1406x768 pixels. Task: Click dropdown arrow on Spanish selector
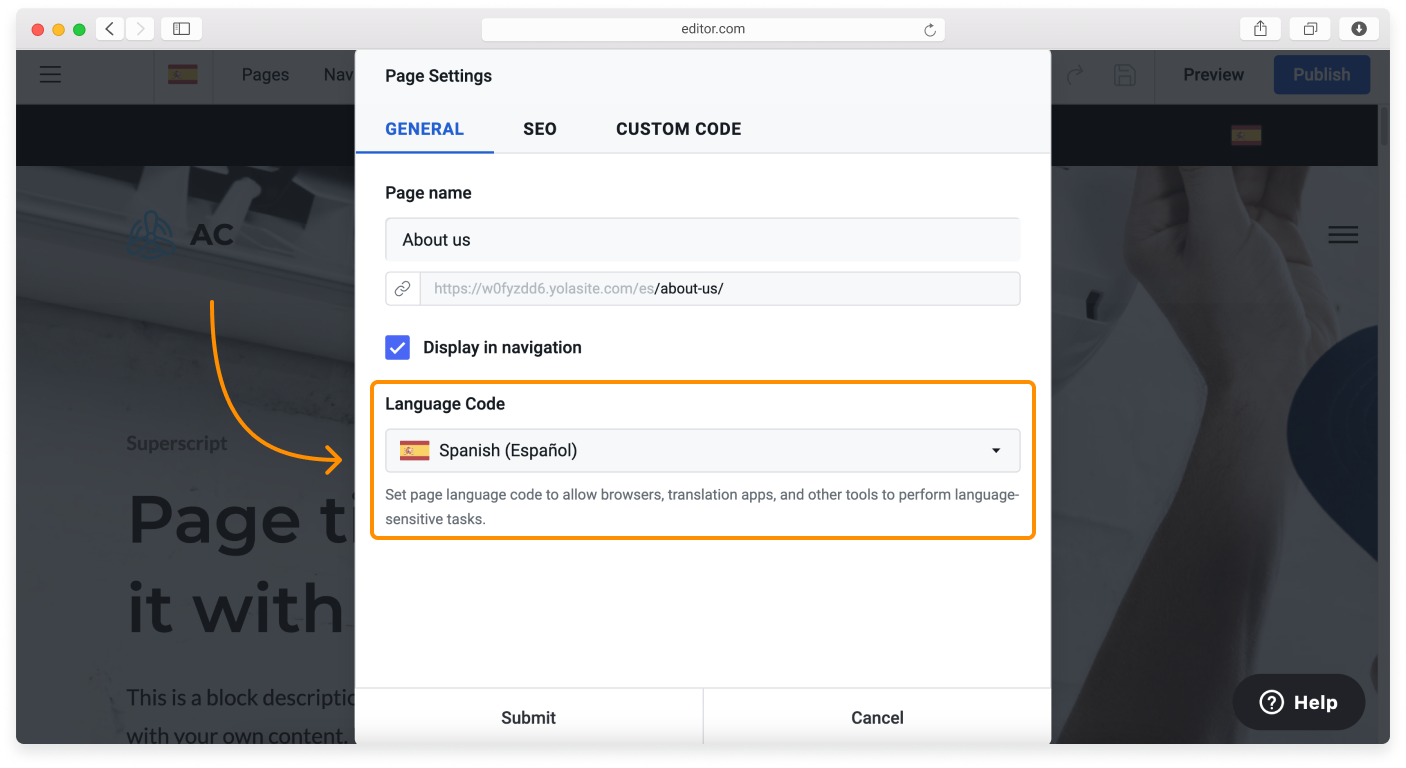[996, 451]
